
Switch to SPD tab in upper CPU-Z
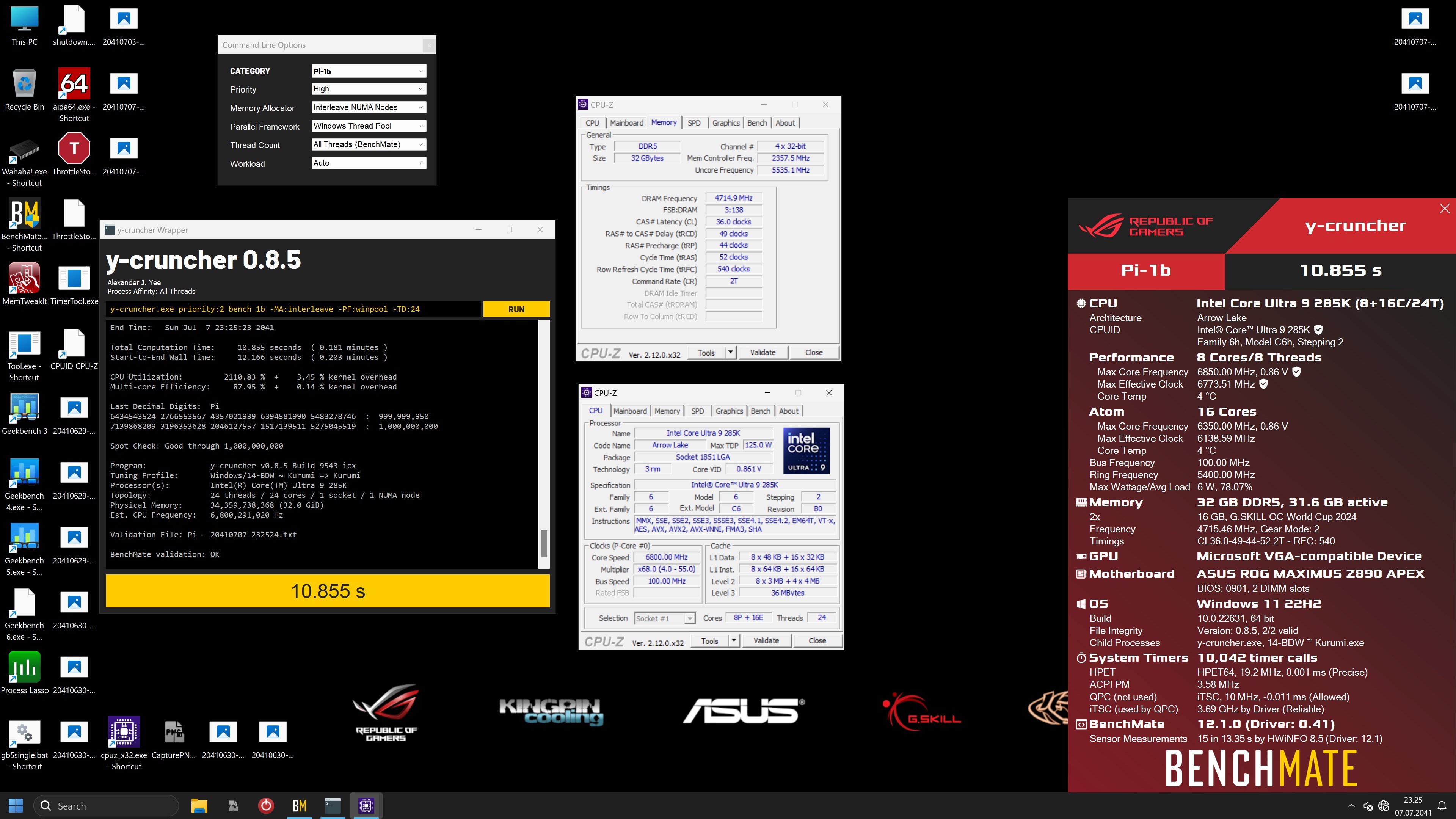693,122
